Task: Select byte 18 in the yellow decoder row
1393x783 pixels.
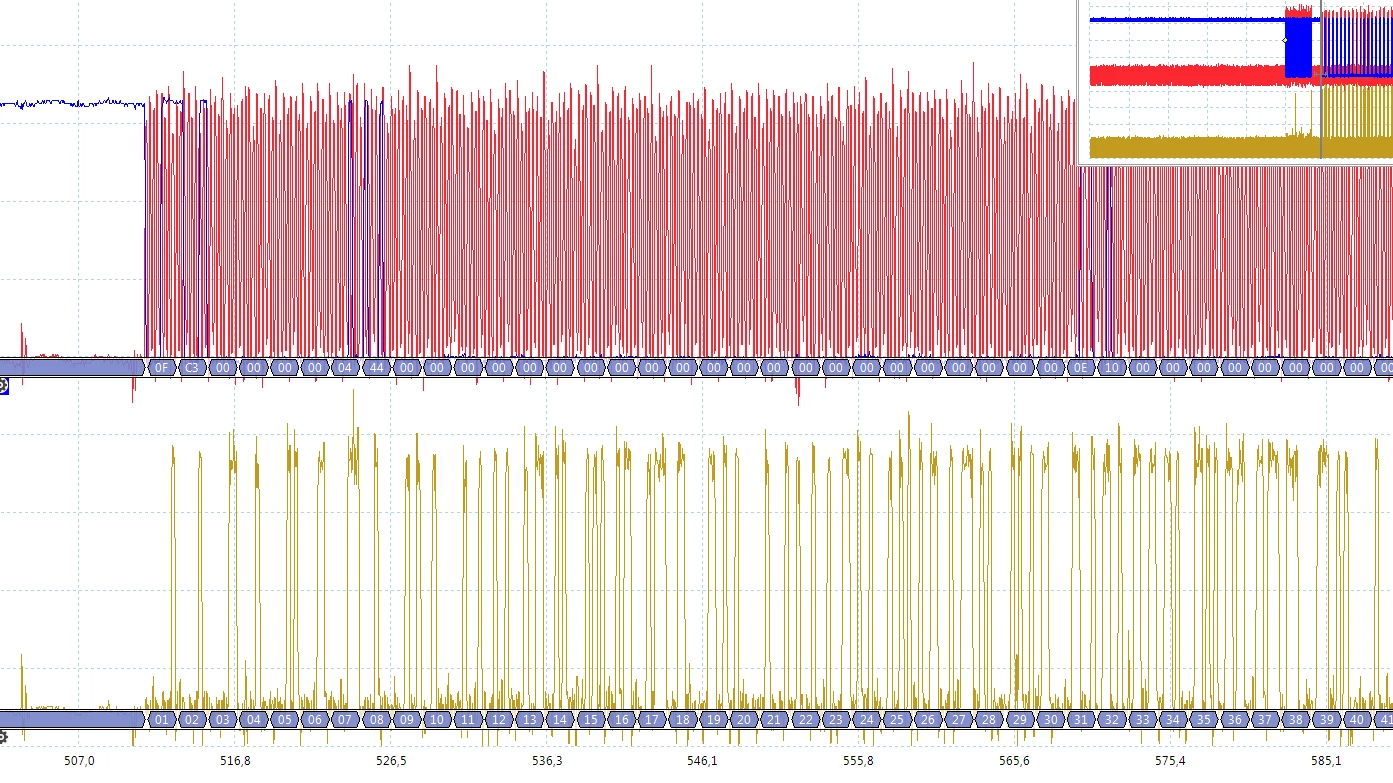Action: [683, 719]
